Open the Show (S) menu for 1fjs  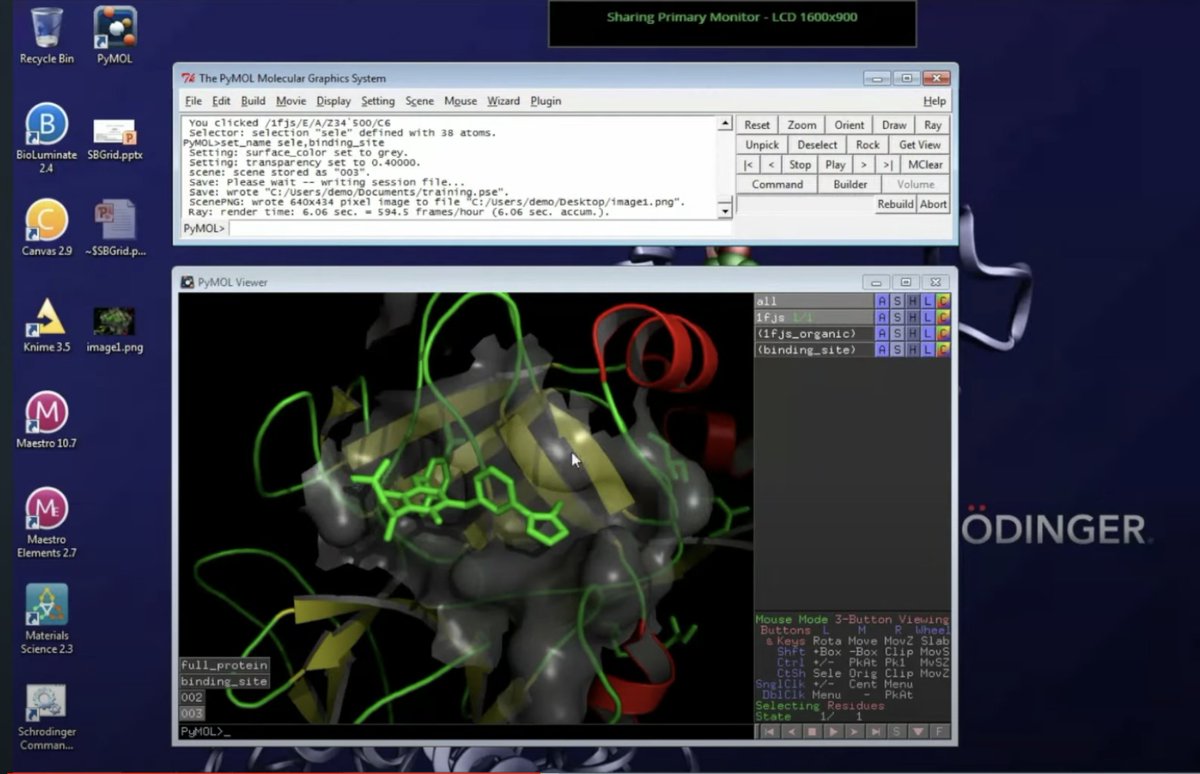(897, 317)
